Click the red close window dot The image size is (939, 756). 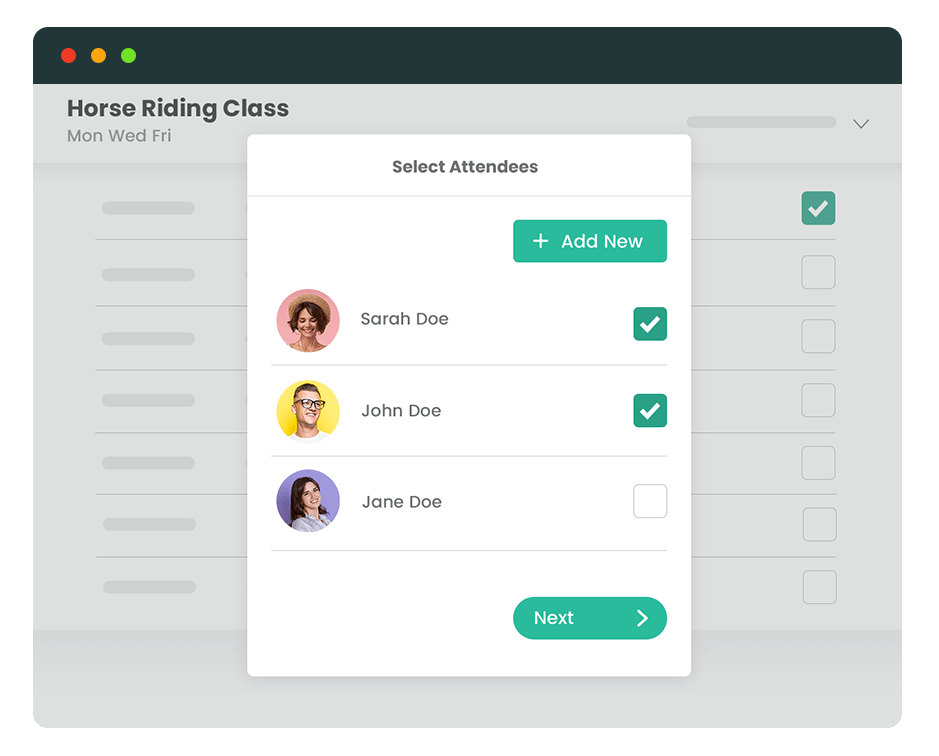click(x=69, y=56)
